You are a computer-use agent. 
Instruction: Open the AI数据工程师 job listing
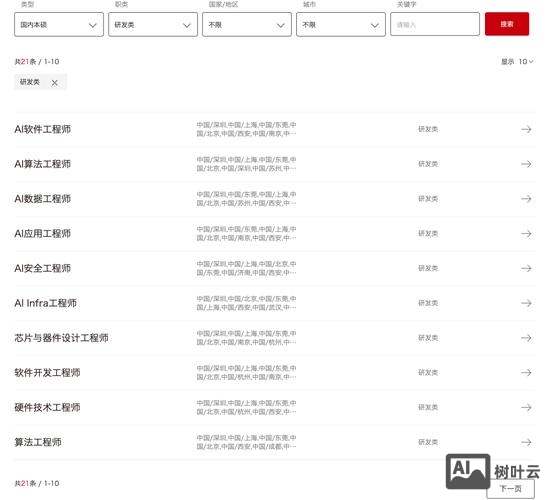[x=43, y=199]
